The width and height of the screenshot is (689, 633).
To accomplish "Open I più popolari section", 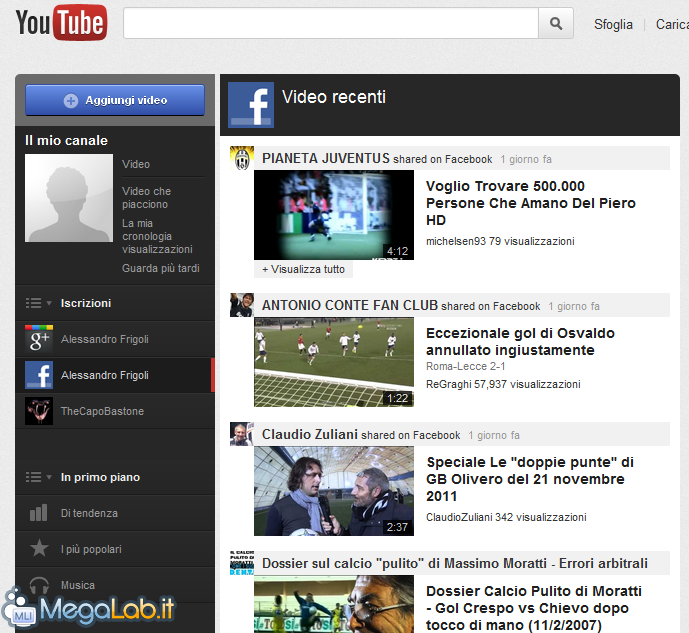I will [x=115, y=549].
